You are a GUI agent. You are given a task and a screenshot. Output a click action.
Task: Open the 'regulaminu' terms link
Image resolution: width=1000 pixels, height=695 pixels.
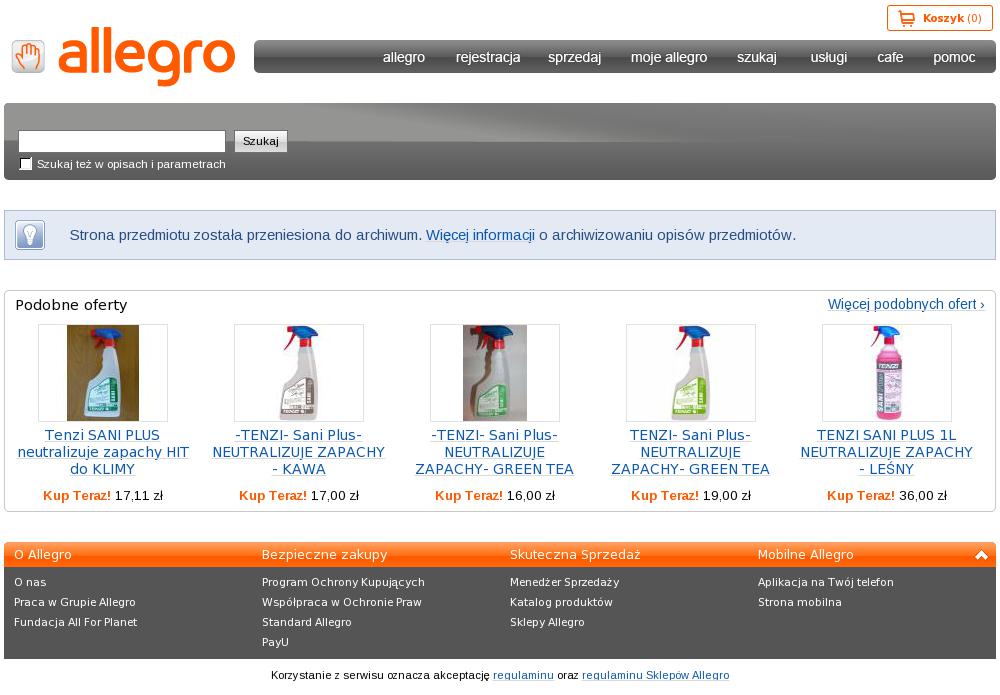pos(523,675)
